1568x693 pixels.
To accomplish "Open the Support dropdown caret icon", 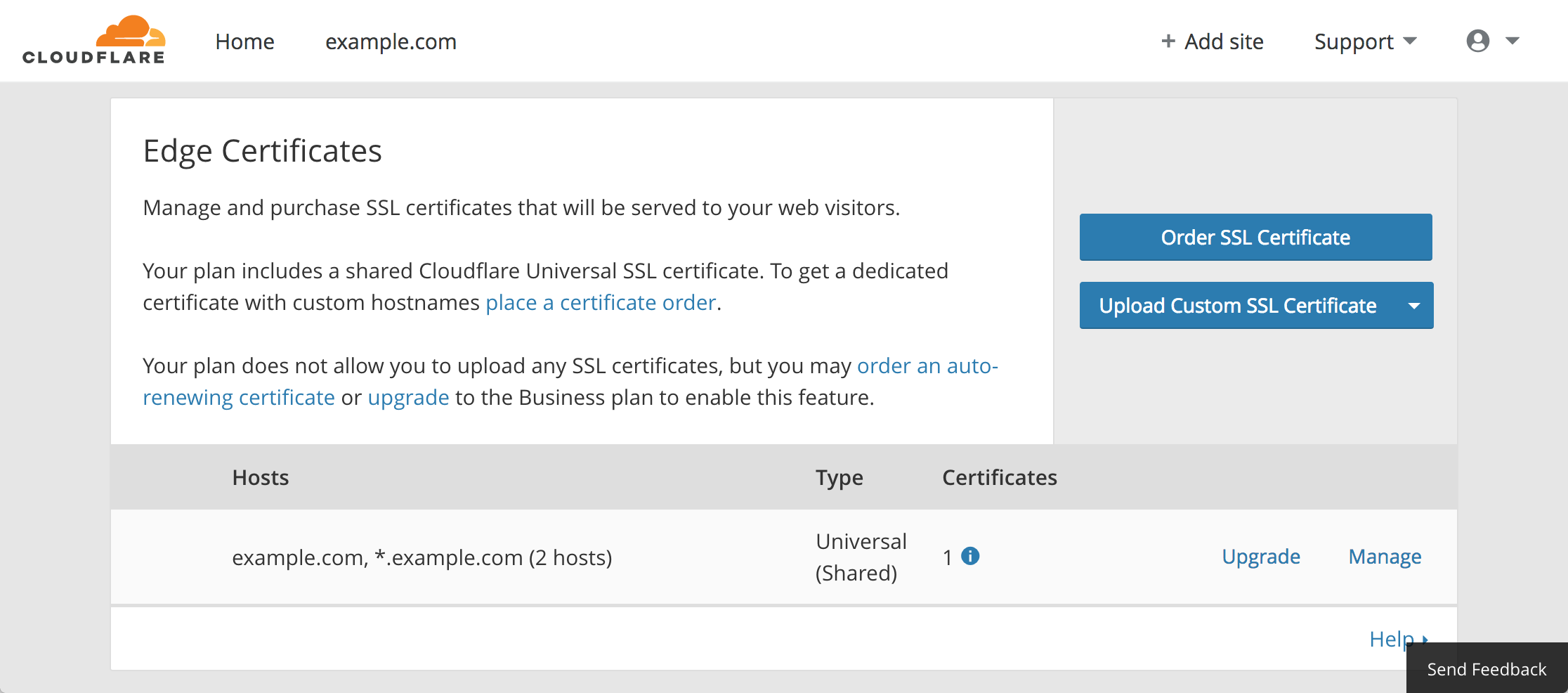I will (x=1411, y=41).
